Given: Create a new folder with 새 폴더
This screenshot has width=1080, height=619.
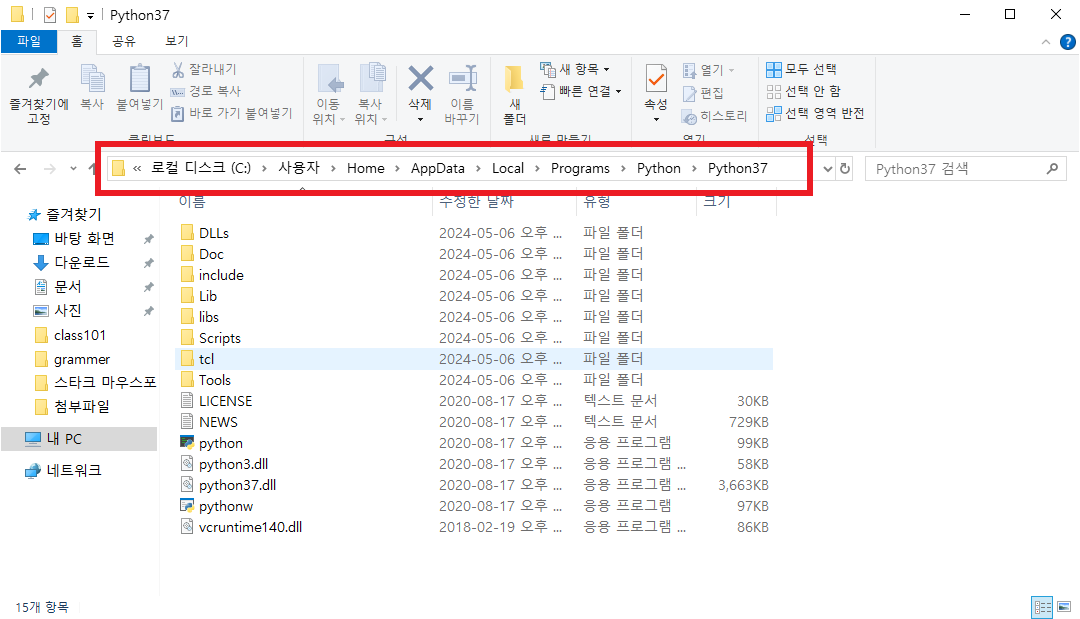Looking at the screenshot, I should pyautogui.click(x=515, y=95).
